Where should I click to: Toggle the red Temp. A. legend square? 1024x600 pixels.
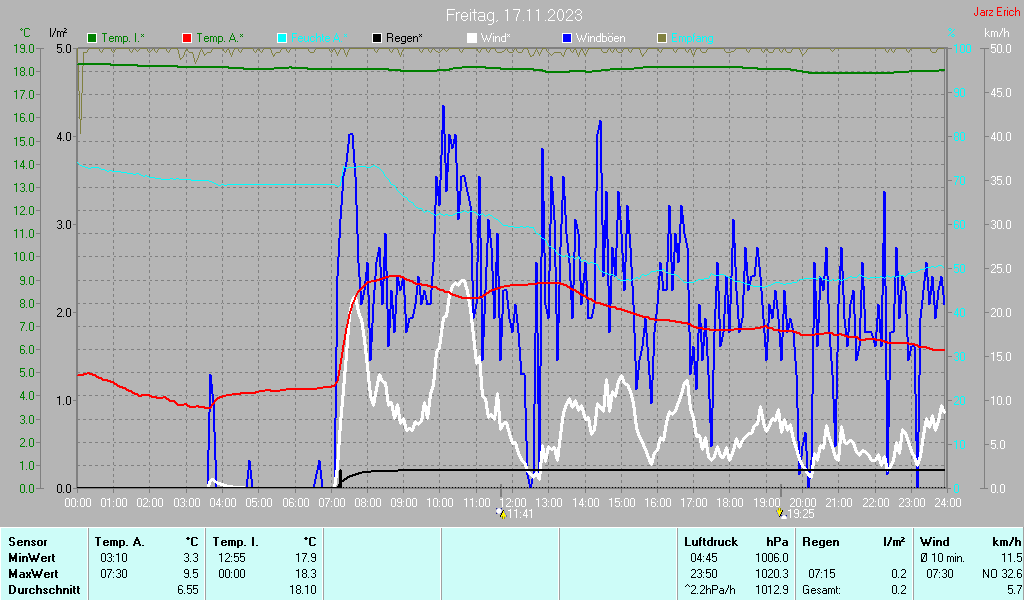186,38
